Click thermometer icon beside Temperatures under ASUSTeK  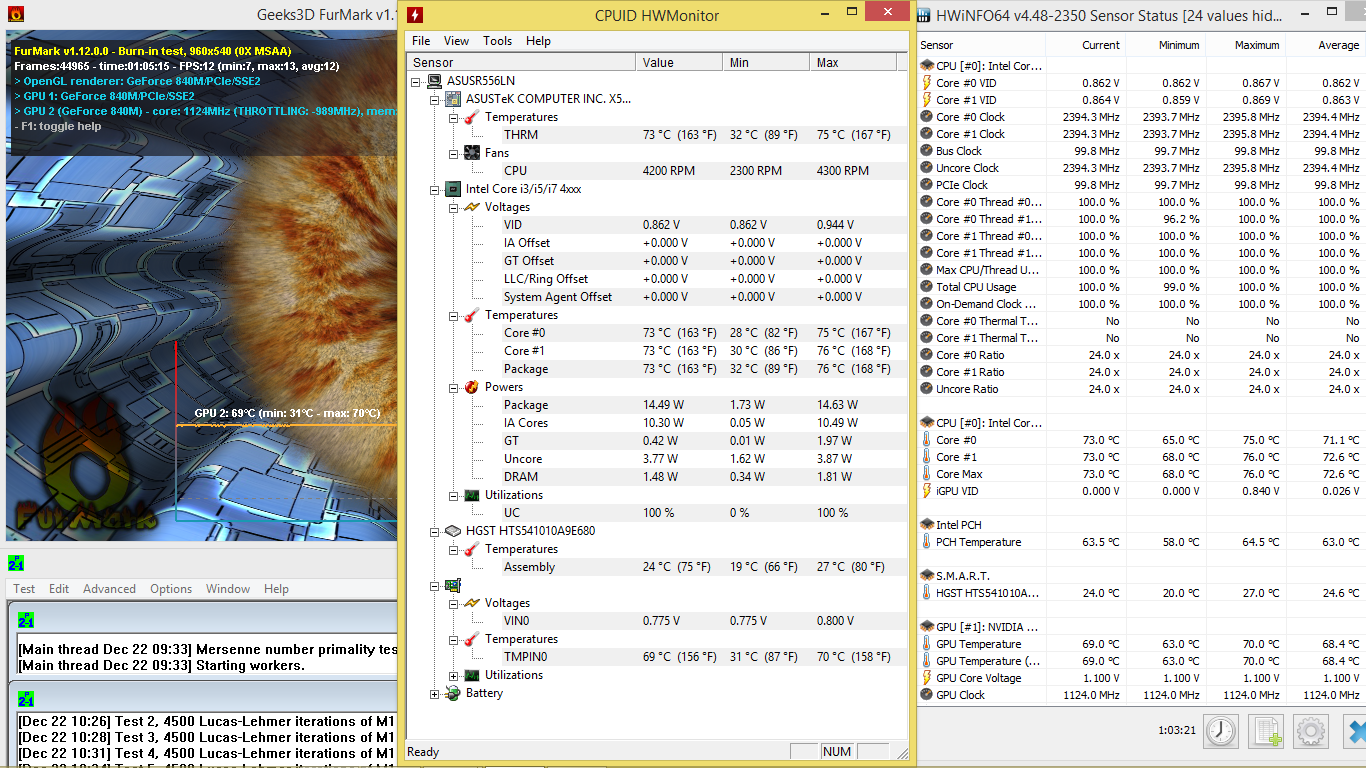click(472, 117)
